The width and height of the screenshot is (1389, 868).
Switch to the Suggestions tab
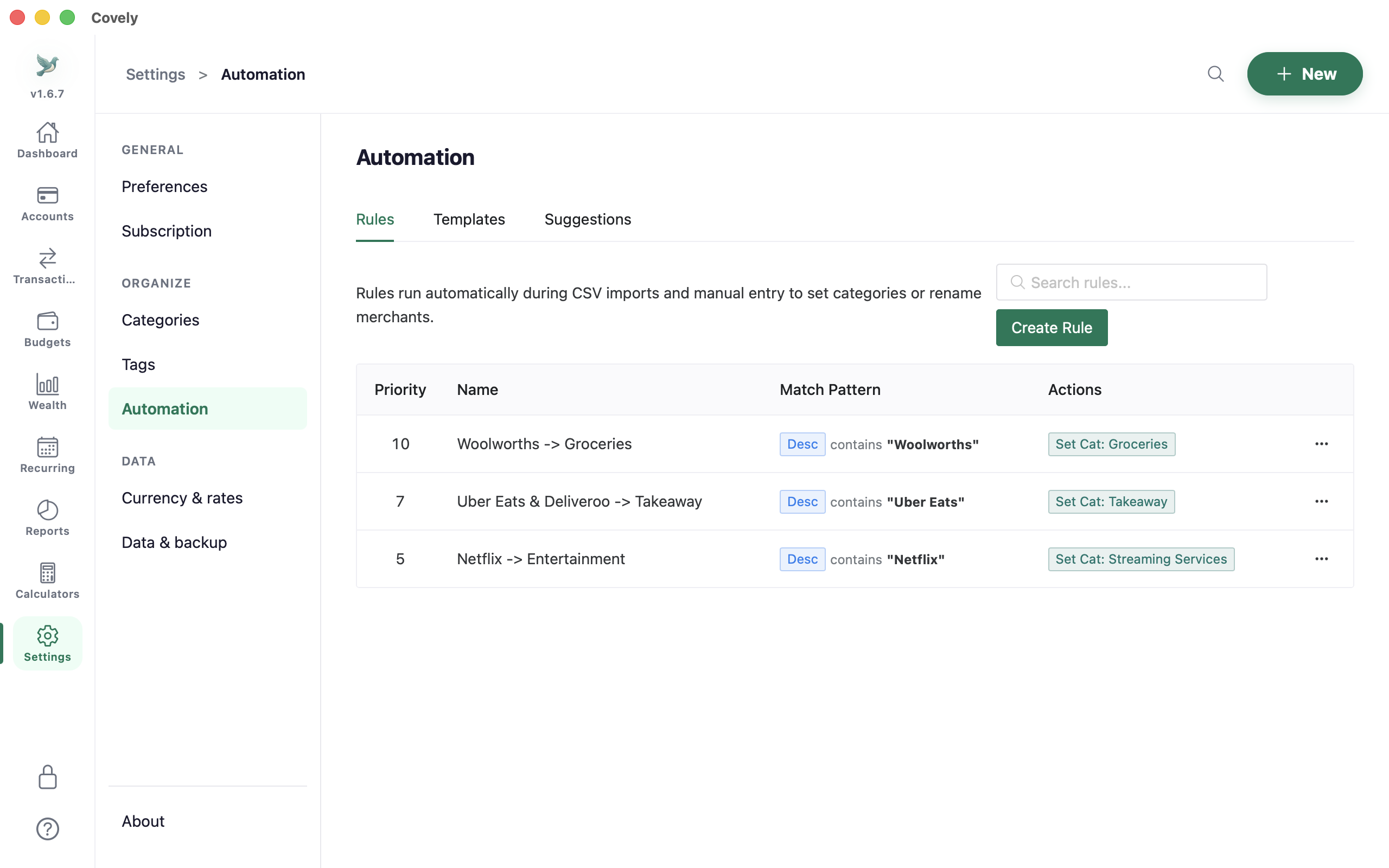click(x=587, y=219)
